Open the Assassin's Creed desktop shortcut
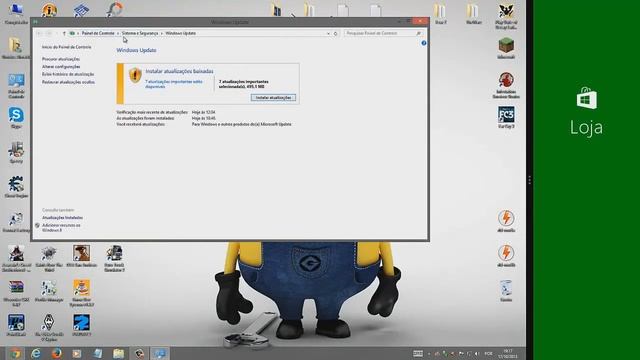This screenshot has width=640, height=360. [x=16, y=258]
